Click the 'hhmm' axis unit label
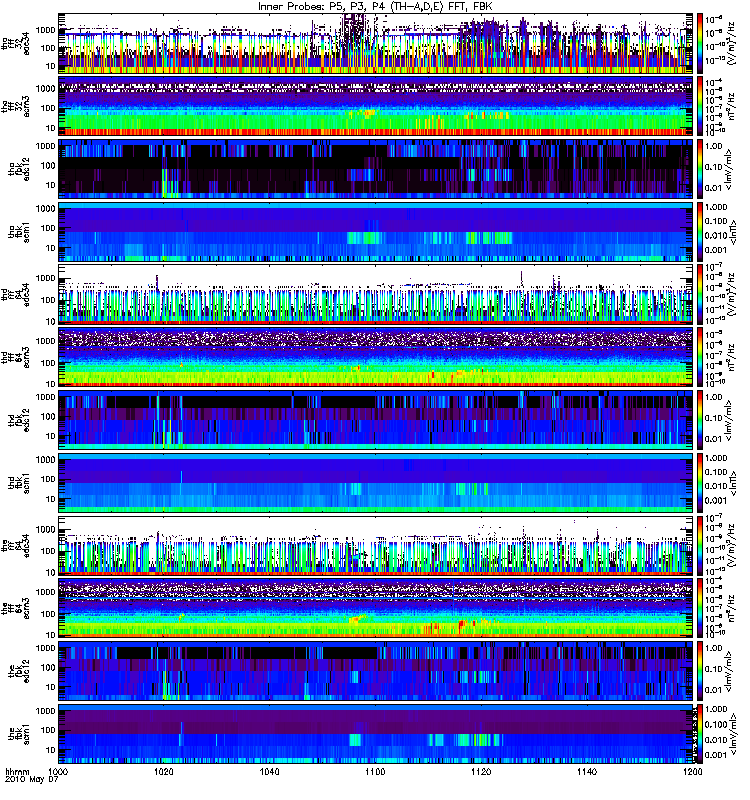Image resolution: width=750 pixels, height=800 pixels. click(x=17, y=772)
